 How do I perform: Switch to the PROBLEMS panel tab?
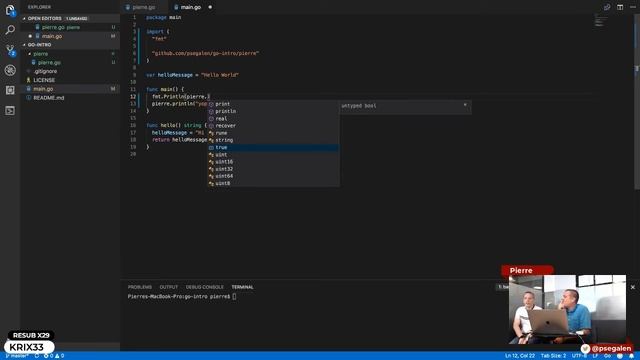[x=140, y=287]
